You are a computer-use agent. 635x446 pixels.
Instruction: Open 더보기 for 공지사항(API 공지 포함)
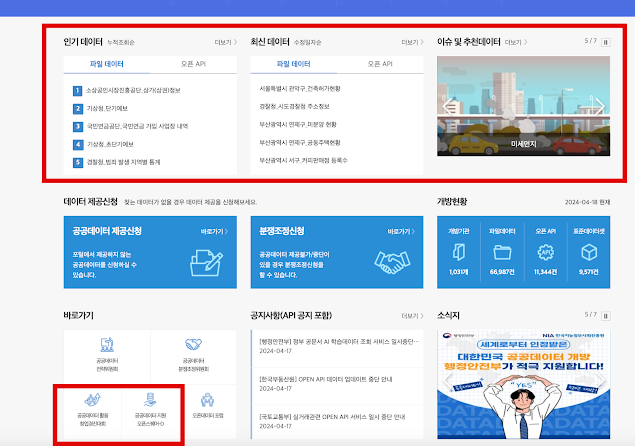point(412,316)
